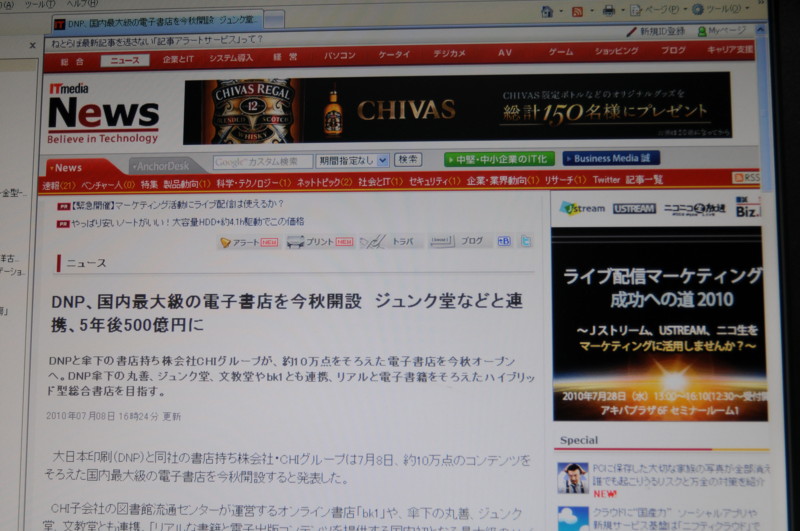Open ベンチャー人(0) category link
Screen dimensions: 800x531
click(108, 185)
